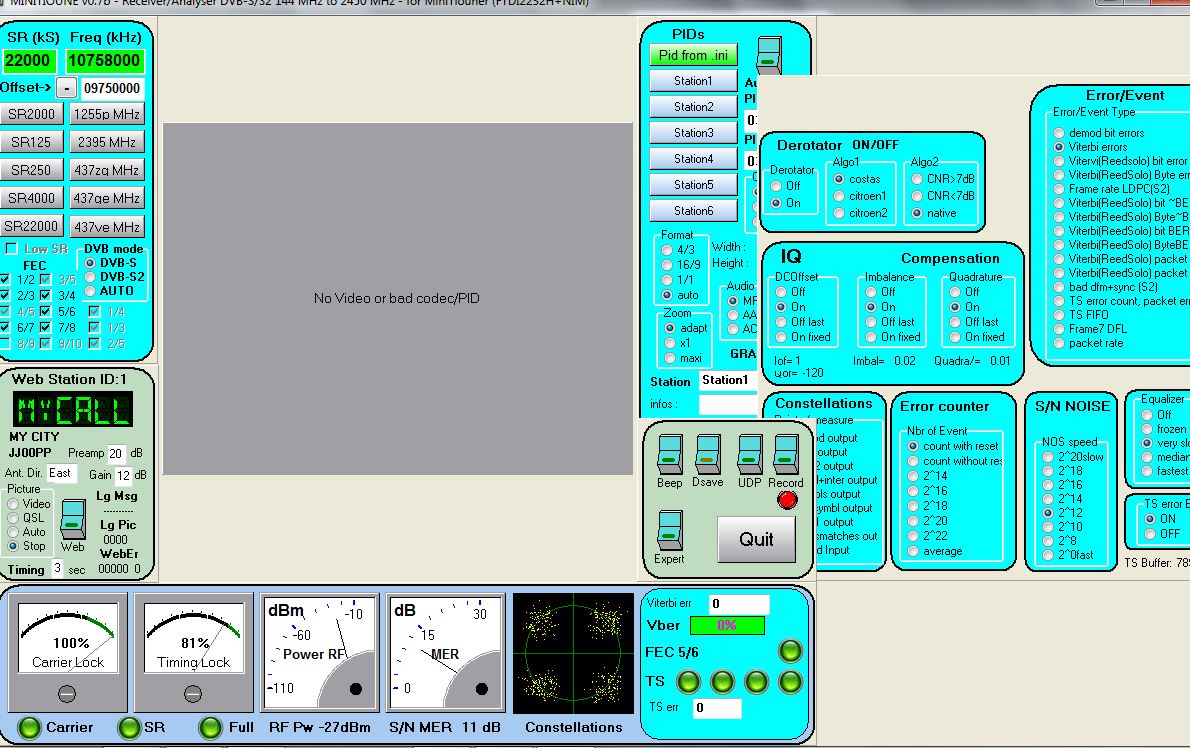Click the TS err count field
This screenshot has height=748, width=1190.
coord(717,708)
